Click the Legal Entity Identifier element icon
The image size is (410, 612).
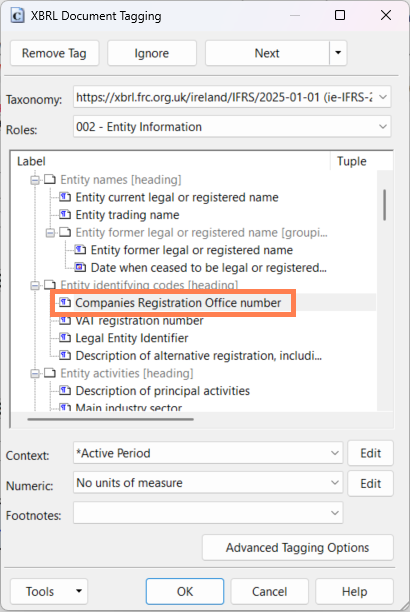(65, 338)
